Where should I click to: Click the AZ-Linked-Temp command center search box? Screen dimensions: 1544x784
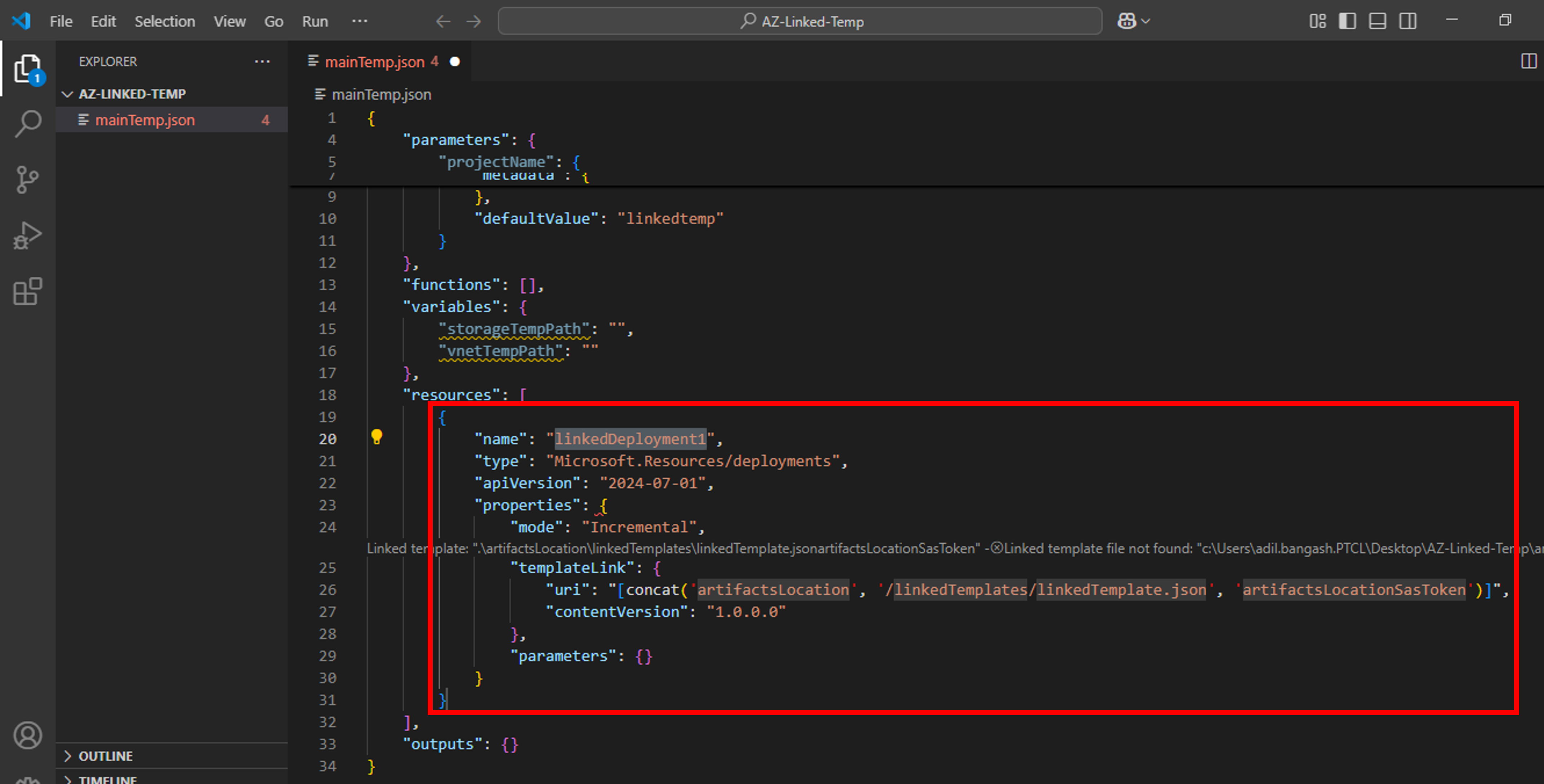pyautogui.click(x=800, y=21)
